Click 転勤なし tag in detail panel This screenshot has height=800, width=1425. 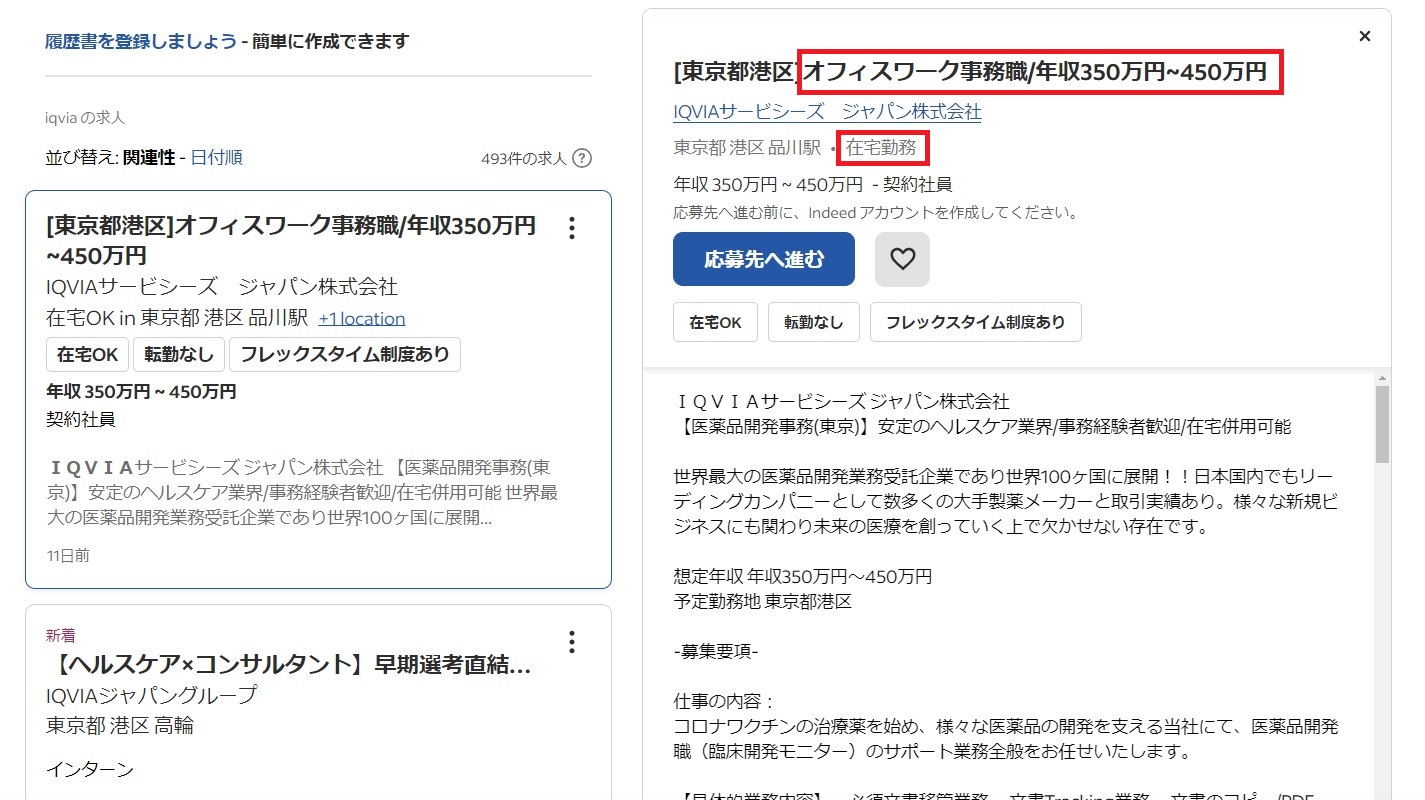(813, 322)
